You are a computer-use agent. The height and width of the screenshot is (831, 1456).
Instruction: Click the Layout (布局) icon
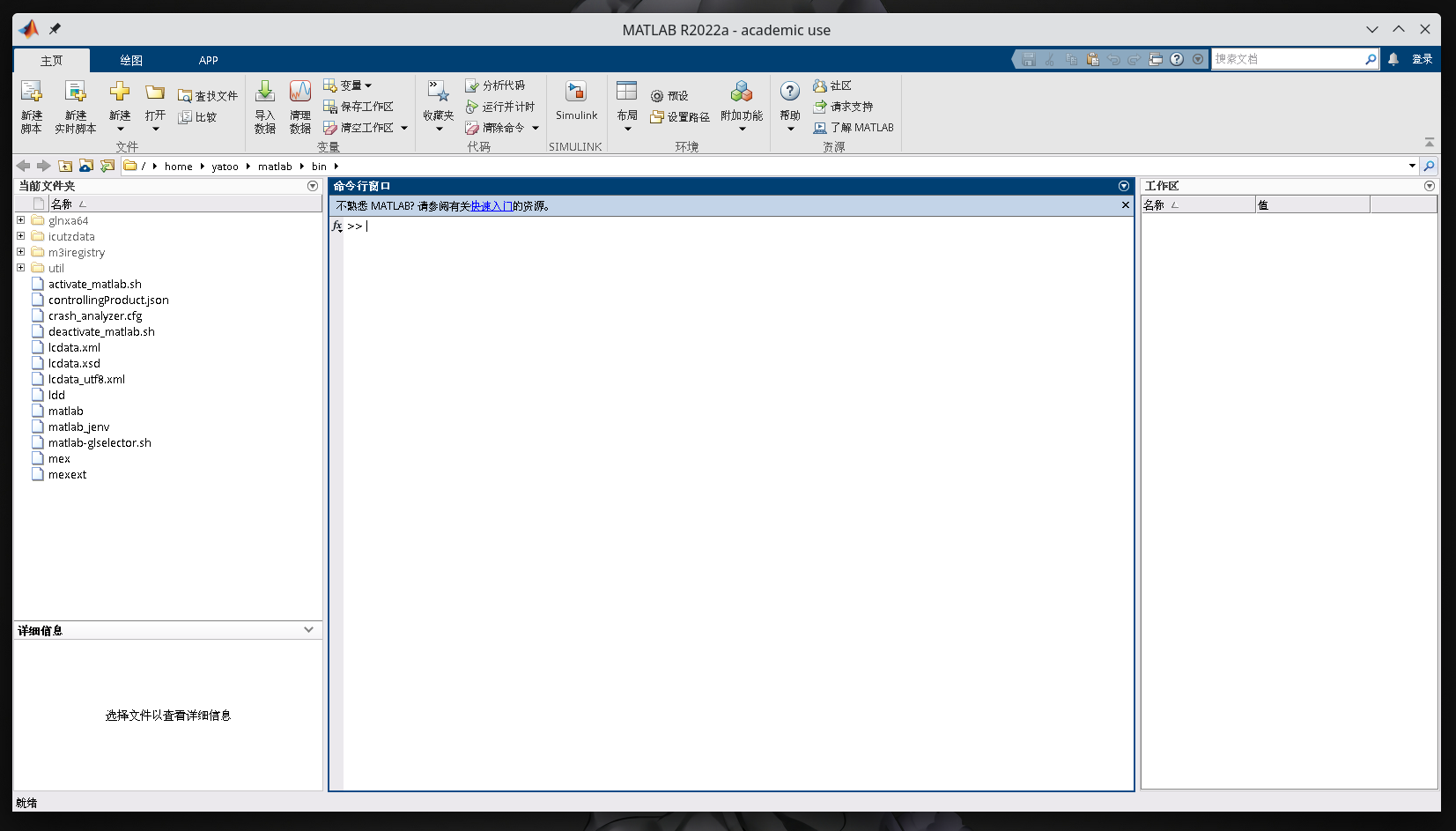point(626,92)
